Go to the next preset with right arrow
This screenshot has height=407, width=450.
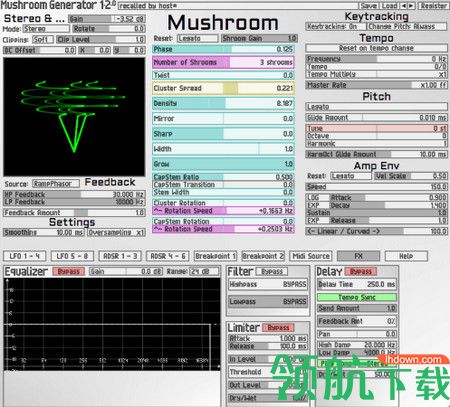pos(411,6)
